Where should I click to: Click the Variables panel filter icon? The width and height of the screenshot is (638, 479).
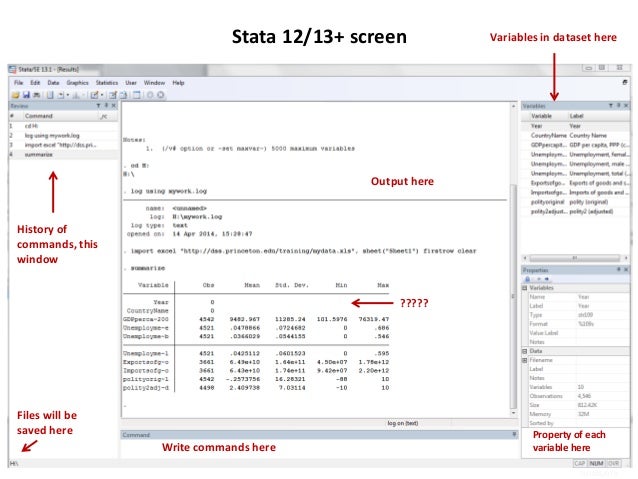[x=610, y=105]
